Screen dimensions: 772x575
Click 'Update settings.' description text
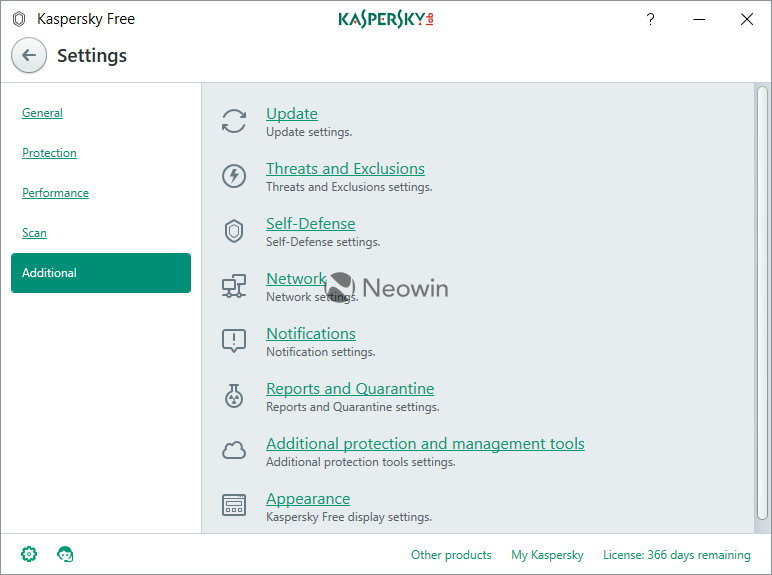309,132
